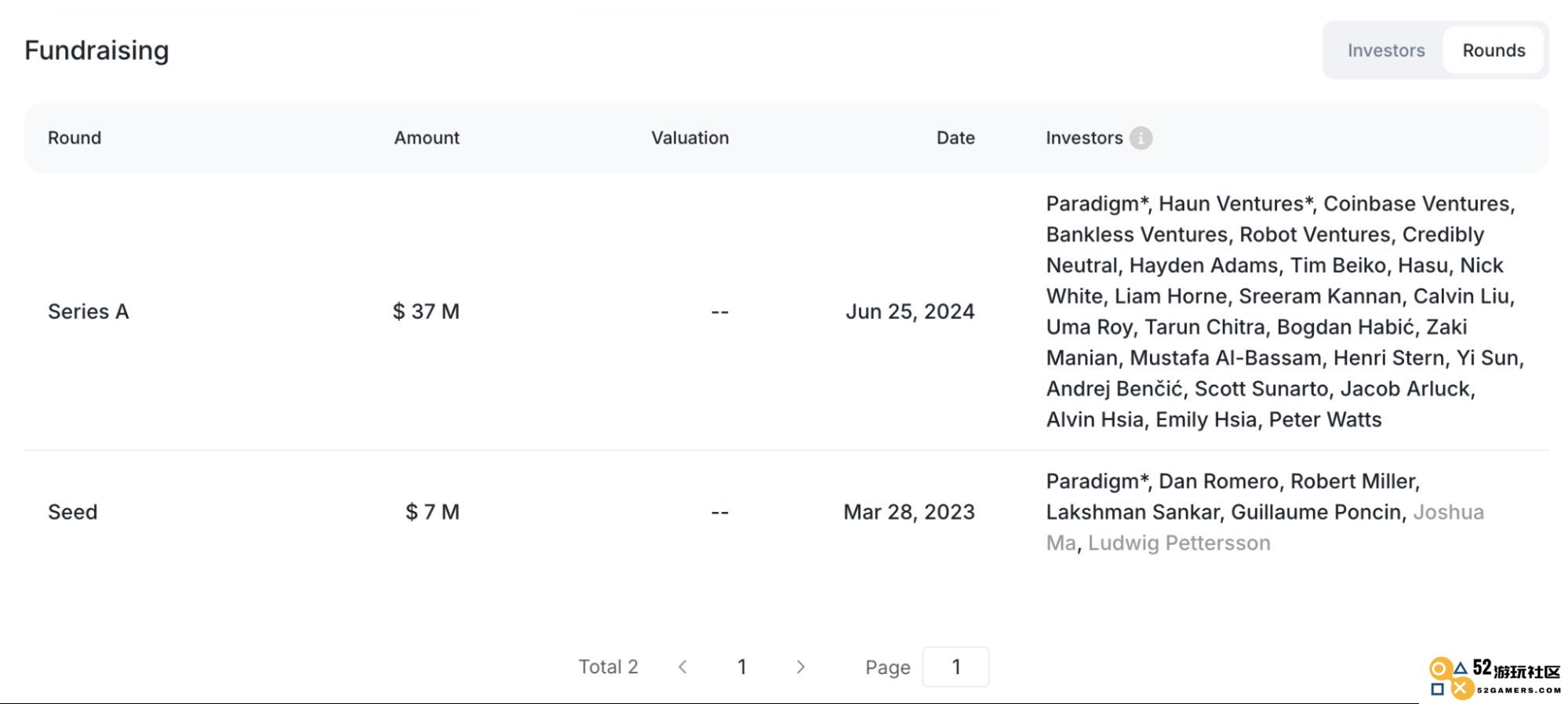Image resolution: width=1568 pixels, height=704 pixels.
Task: Open Hasu investor link
Action: (1423, 266)
